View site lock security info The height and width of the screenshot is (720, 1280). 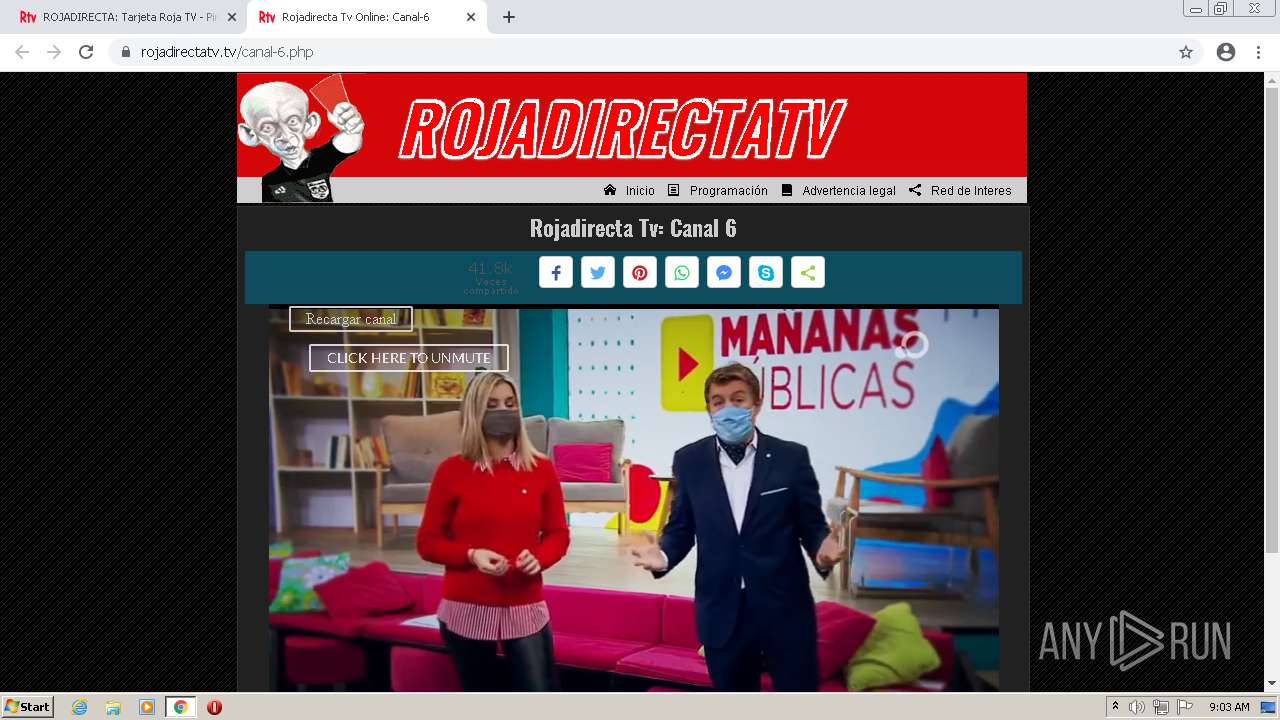coord(126,52)
